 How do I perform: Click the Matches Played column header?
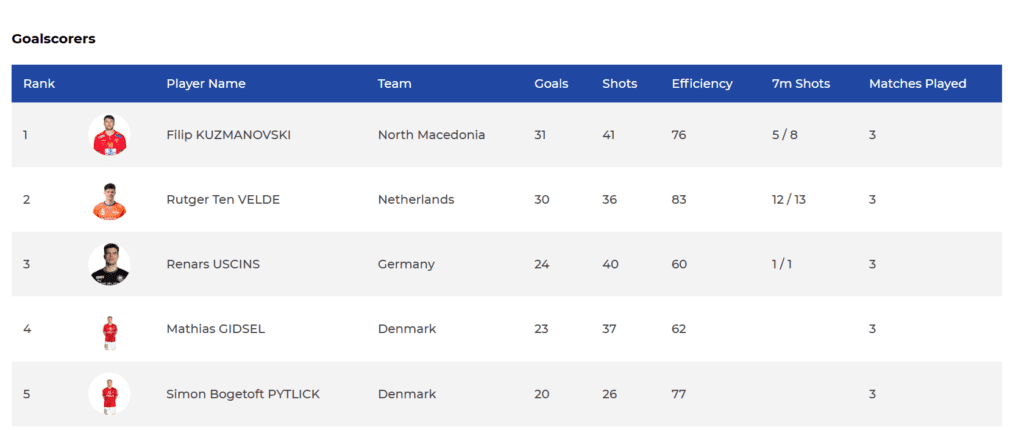(x=917, y=84)
